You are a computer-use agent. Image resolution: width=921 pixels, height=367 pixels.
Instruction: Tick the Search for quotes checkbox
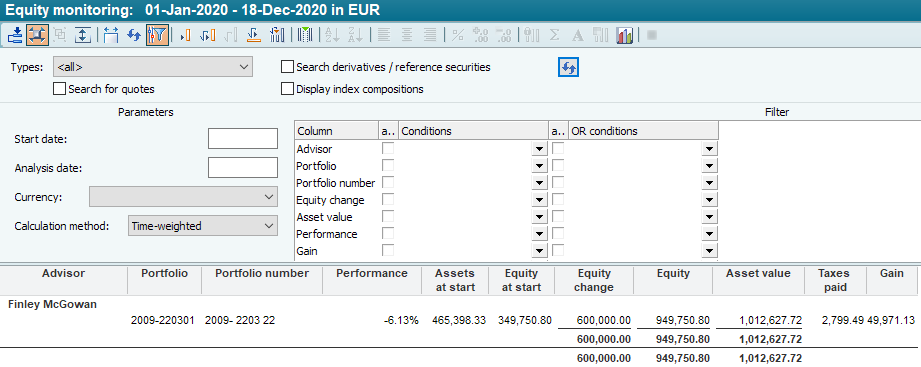[59, 89]
